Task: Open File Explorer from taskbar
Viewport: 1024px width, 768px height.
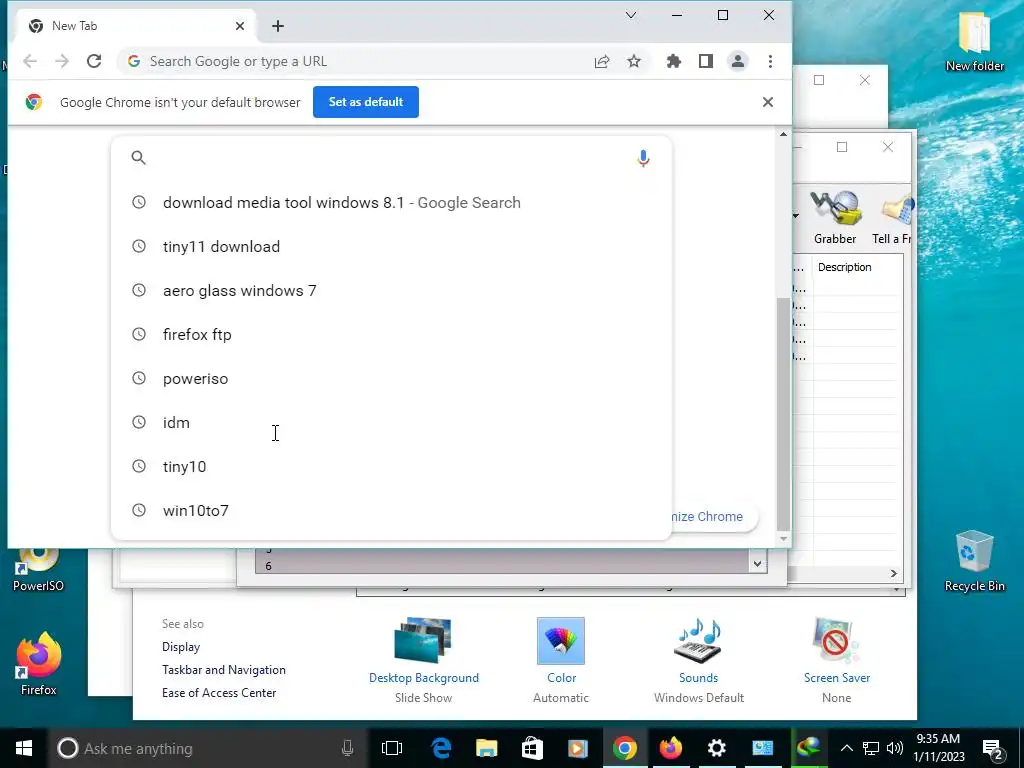Action: pyautogui.click(x=487, y=748)
